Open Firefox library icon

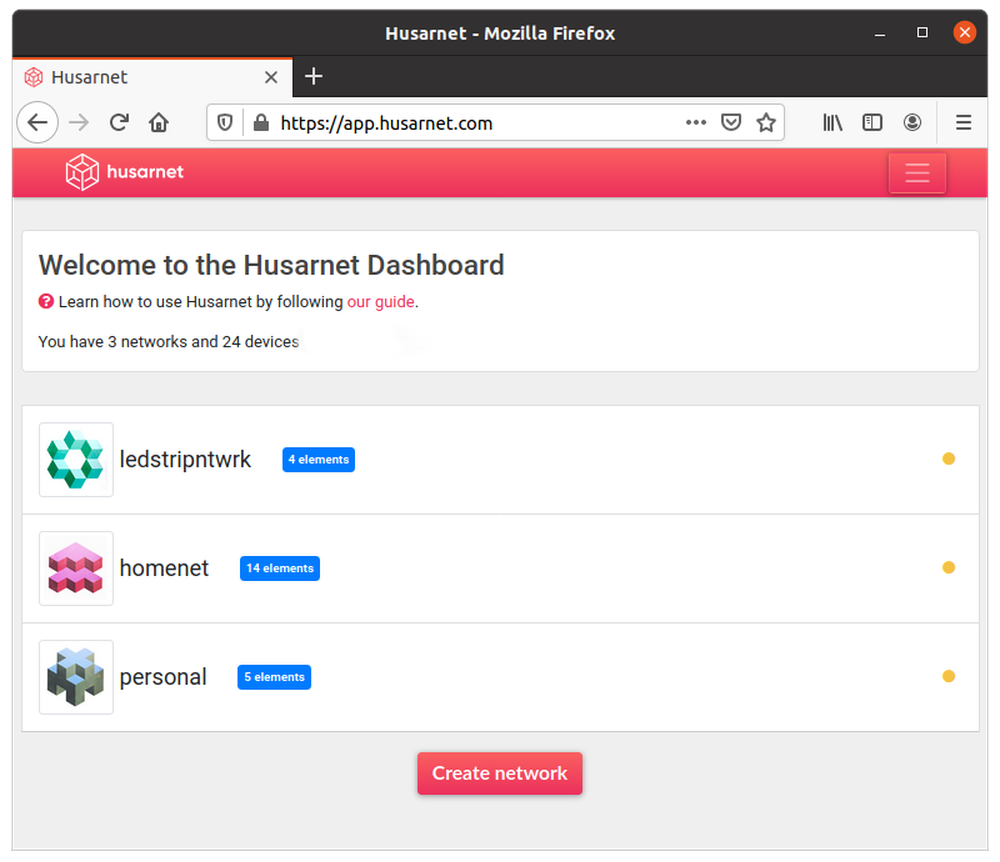coord(832,122)
